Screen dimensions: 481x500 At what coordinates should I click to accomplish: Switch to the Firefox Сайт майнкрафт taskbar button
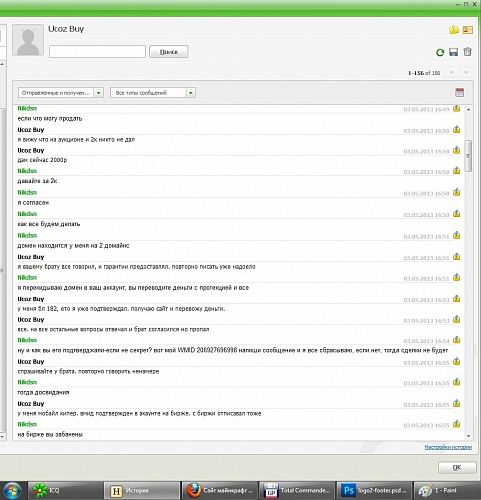[x=220, y=491]
